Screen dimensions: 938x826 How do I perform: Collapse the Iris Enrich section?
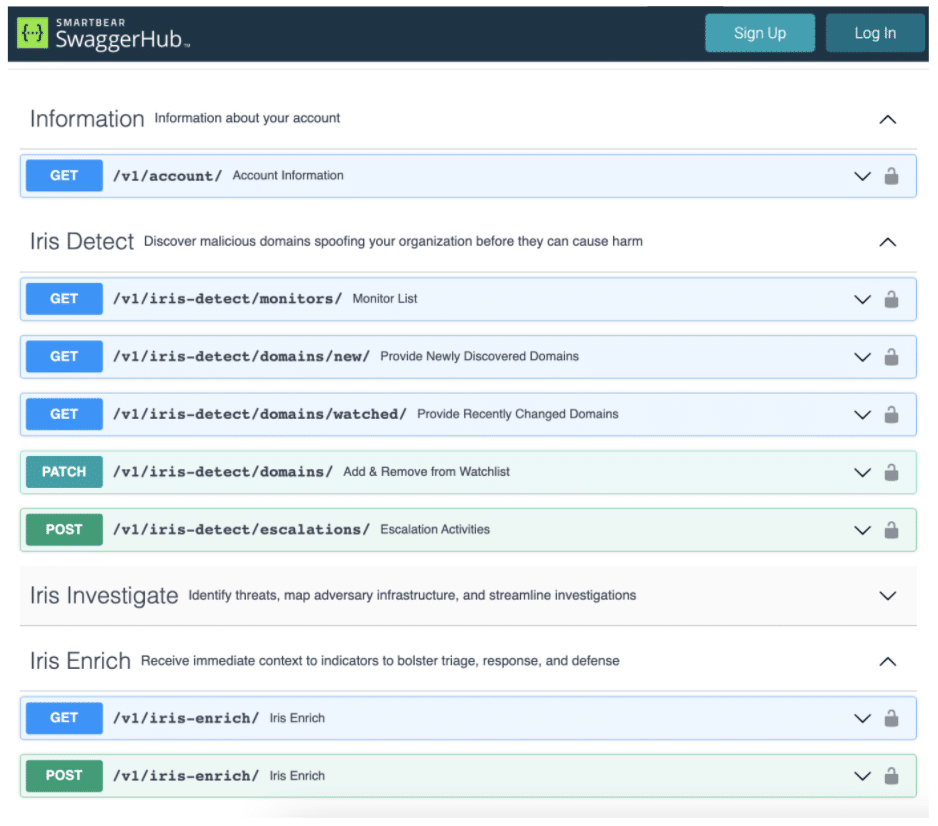[x=888, y=662]
